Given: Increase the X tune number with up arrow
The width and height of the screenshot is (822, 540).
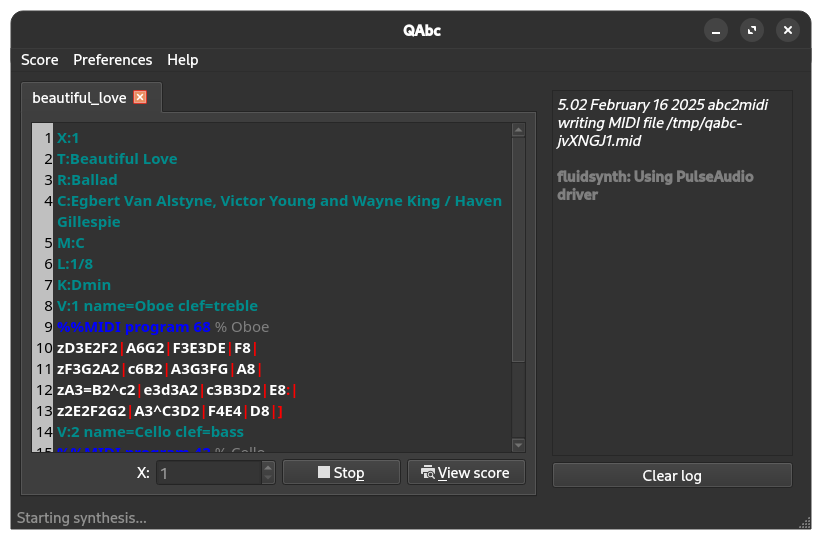Looking at the screenshot, I should (x=267, y=467).
